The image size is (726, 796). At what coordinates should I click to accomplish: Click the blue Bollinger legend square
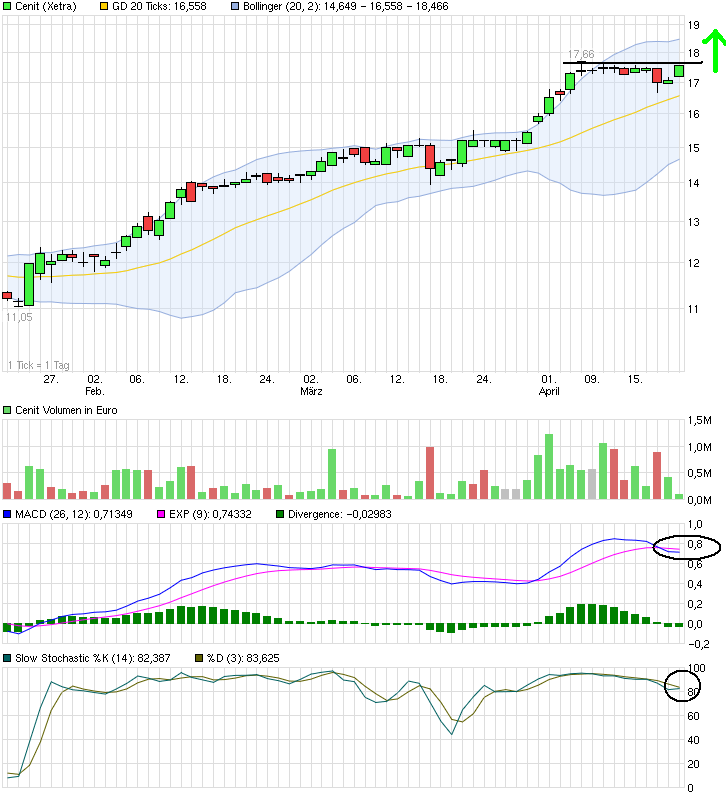click(235, 6)
